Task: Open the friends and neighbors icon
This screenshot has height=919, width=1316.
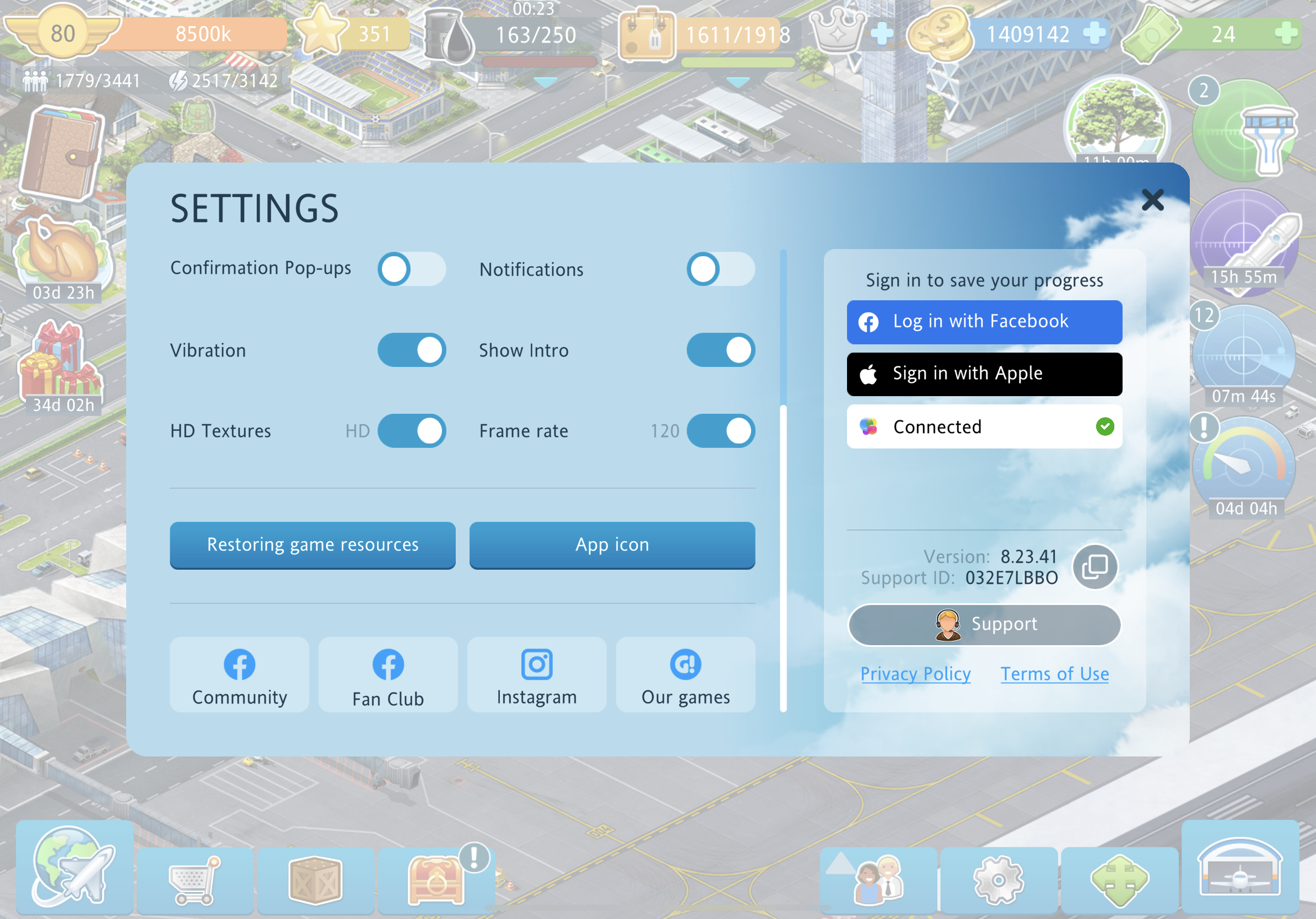Action: tap(878, 880)
